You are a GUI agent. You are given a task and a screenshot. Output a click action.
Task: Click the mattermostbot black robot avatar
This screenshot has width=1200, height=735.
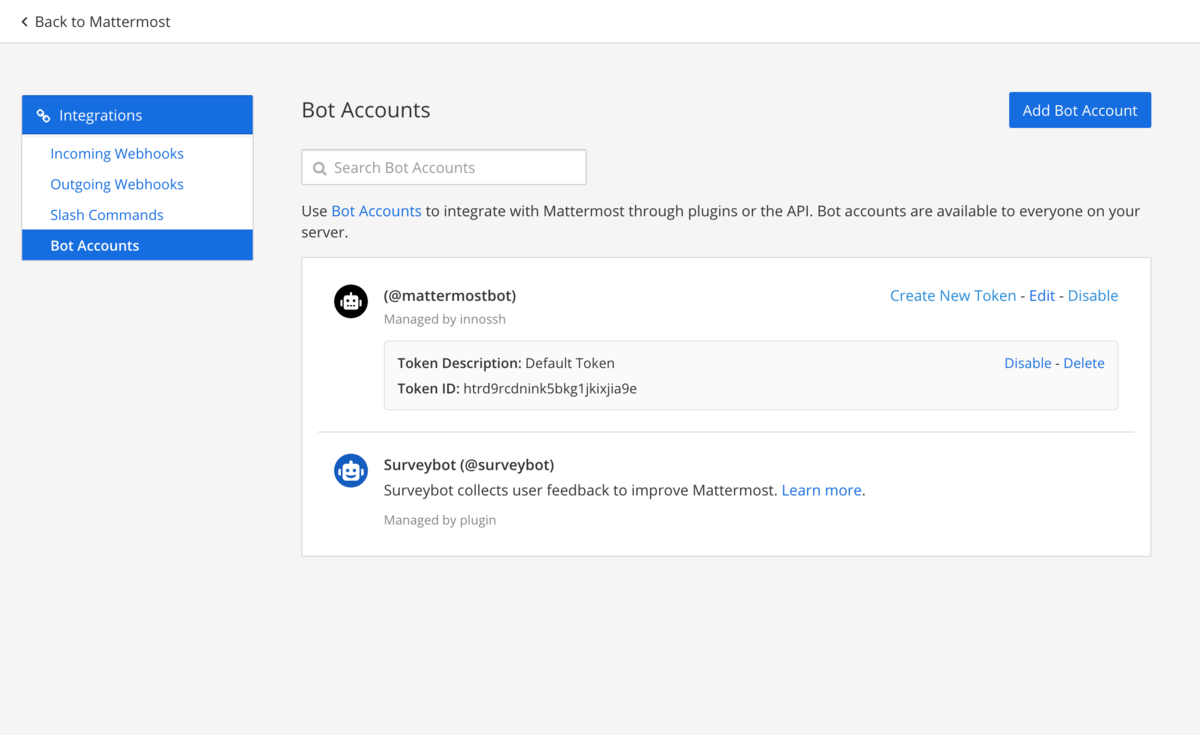click(351, 301)
